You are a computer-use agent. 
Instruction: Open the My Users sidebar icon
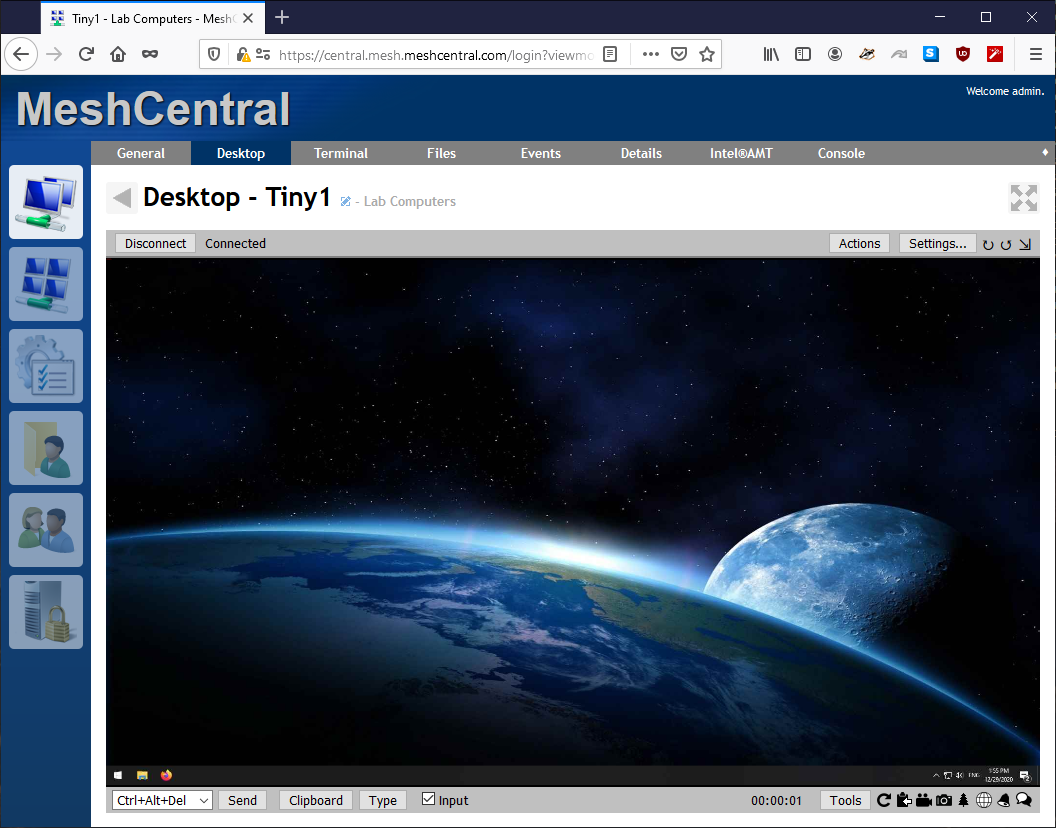(46, 530)
